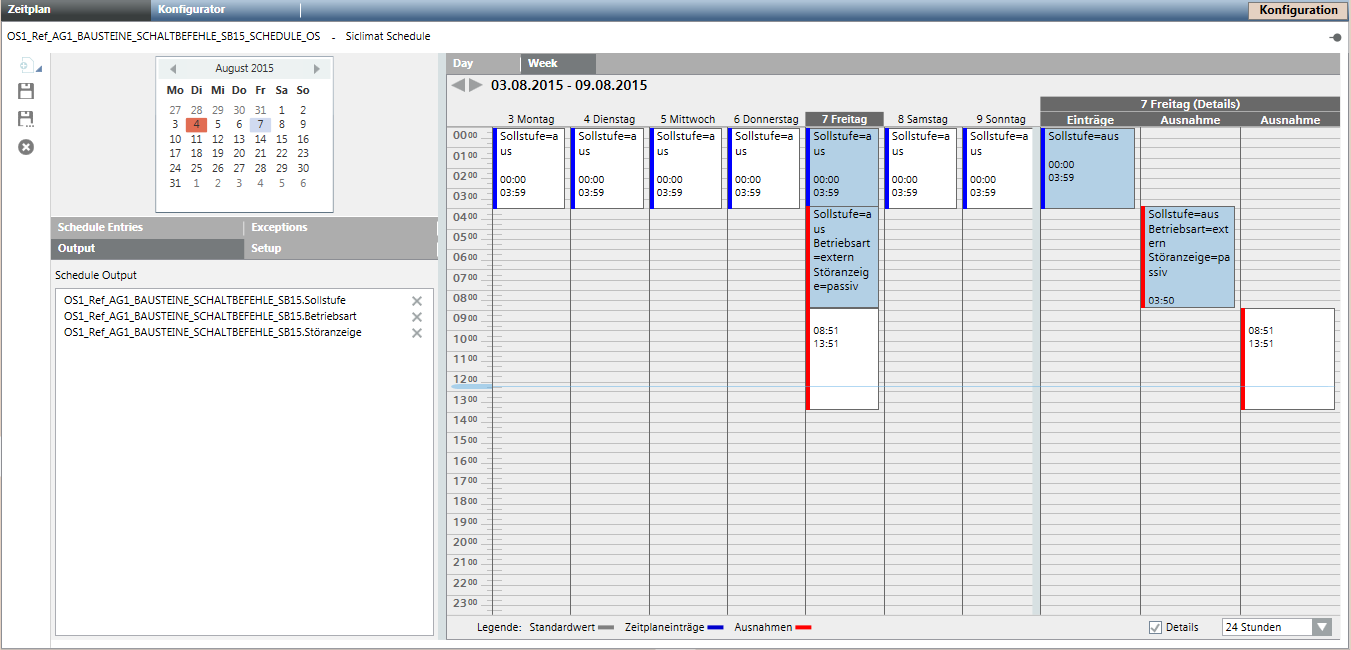
Task: Select the Setup tab
Action: pos(340,248)
